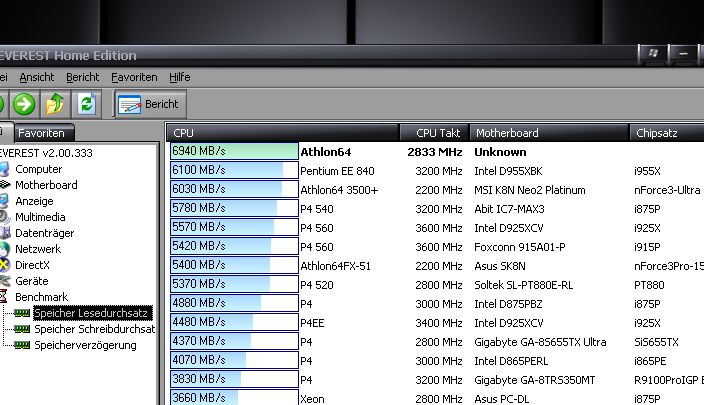The image size is (704, 405).
Task: Click the i955X chipset cell
Action: click(x=647, y=171)
